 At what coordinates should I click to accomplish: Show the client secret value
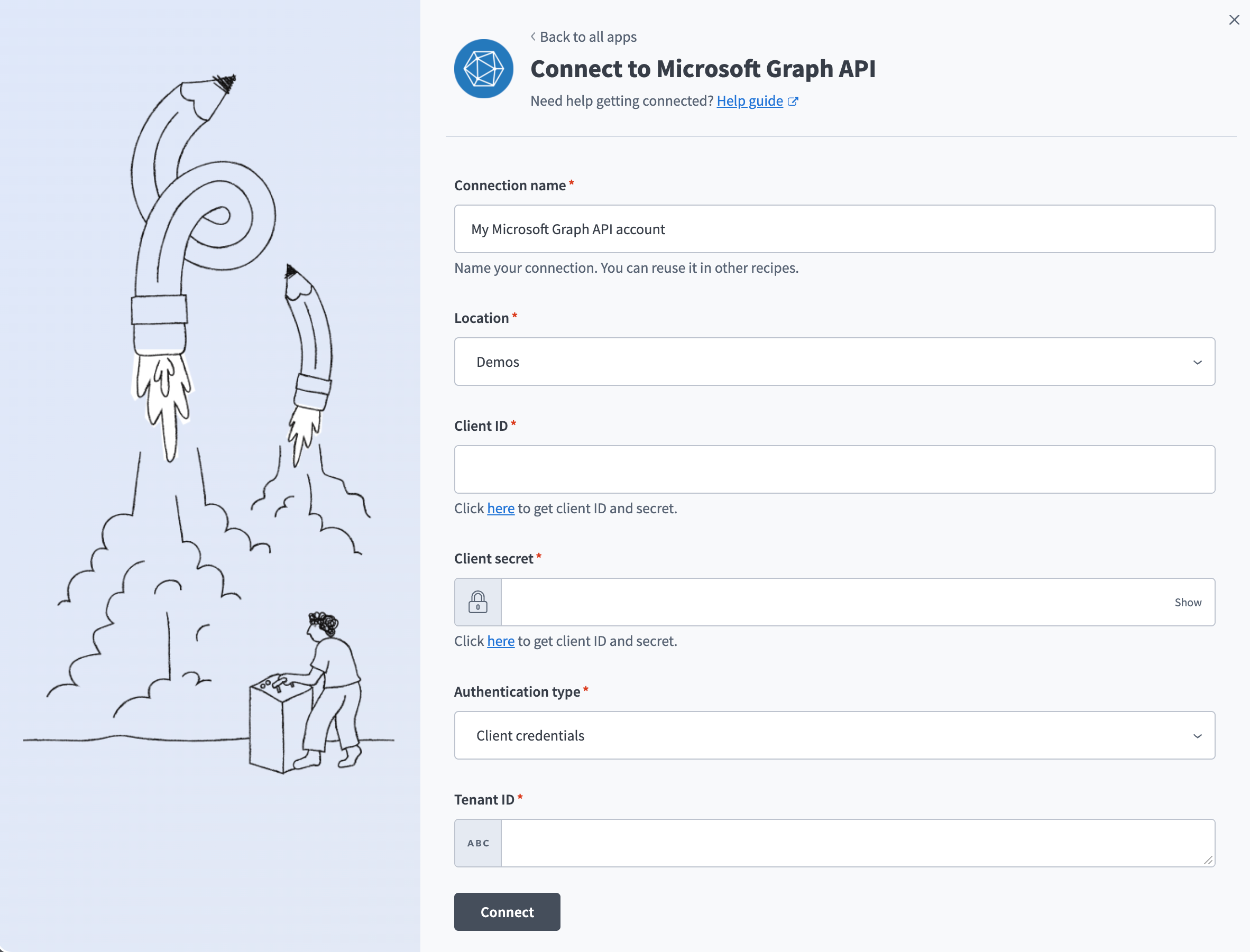pyautogui.click(x=1188, y=603)
